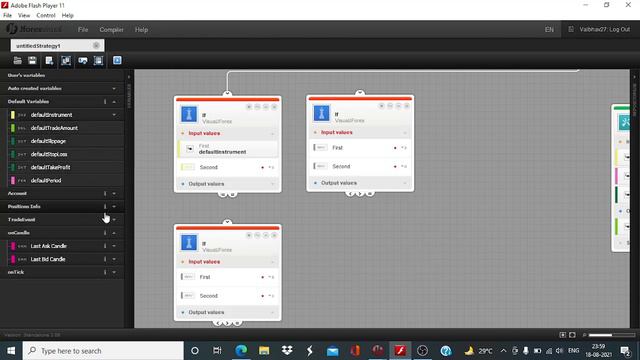The height and width of the screenshot is (360, 640).
Task: Expand Output values in top-right If block
Action: tap(405, 183)
